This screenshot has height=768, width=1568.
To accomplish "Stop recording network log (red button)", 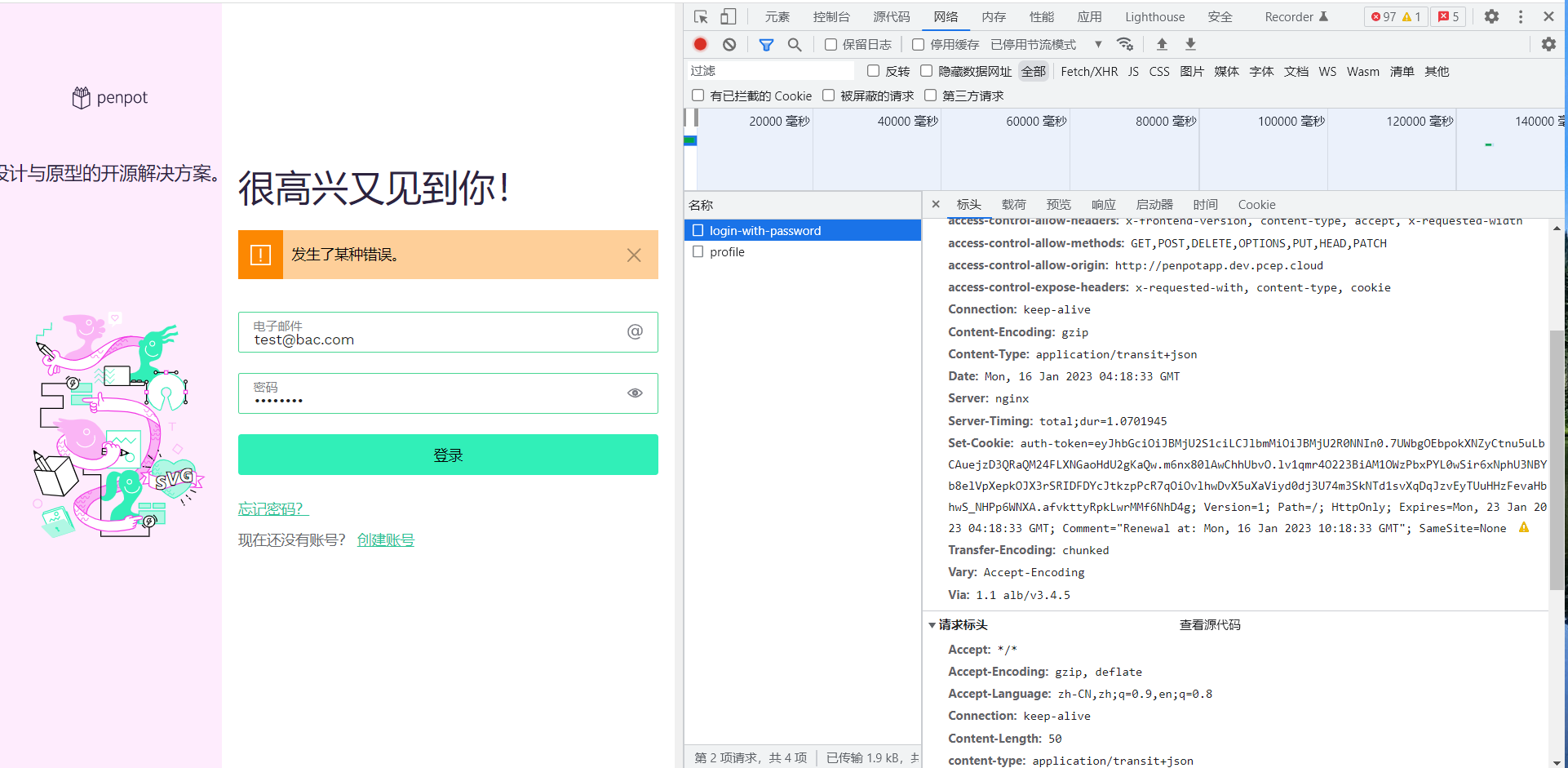I will coord(700,44).
